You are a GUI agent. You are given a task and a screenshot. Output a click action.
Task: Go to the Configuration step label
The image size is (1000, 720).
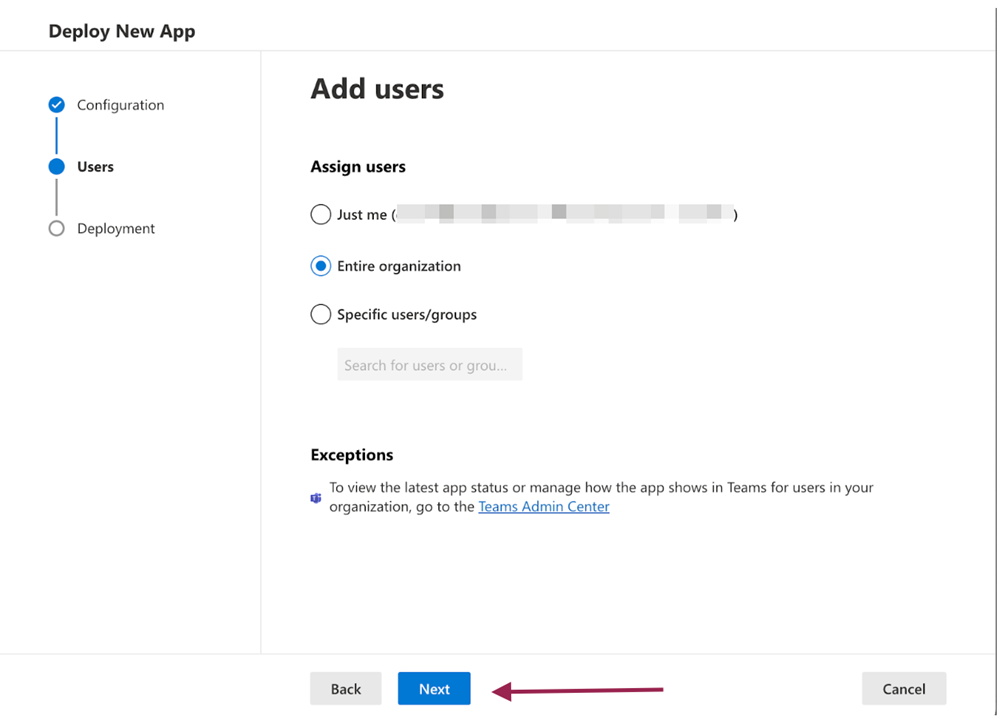click(120, 105)
